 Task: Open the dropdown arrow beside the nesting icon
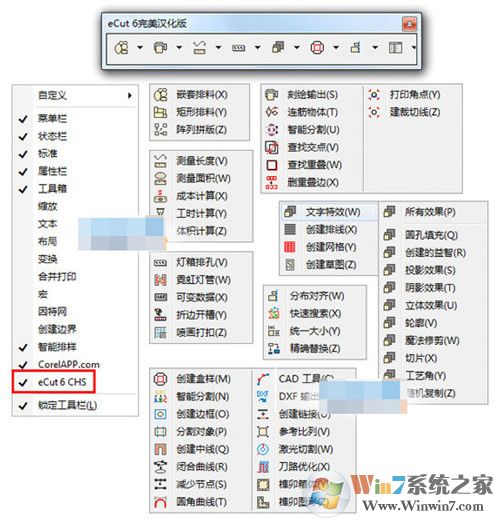pos(140,48)
